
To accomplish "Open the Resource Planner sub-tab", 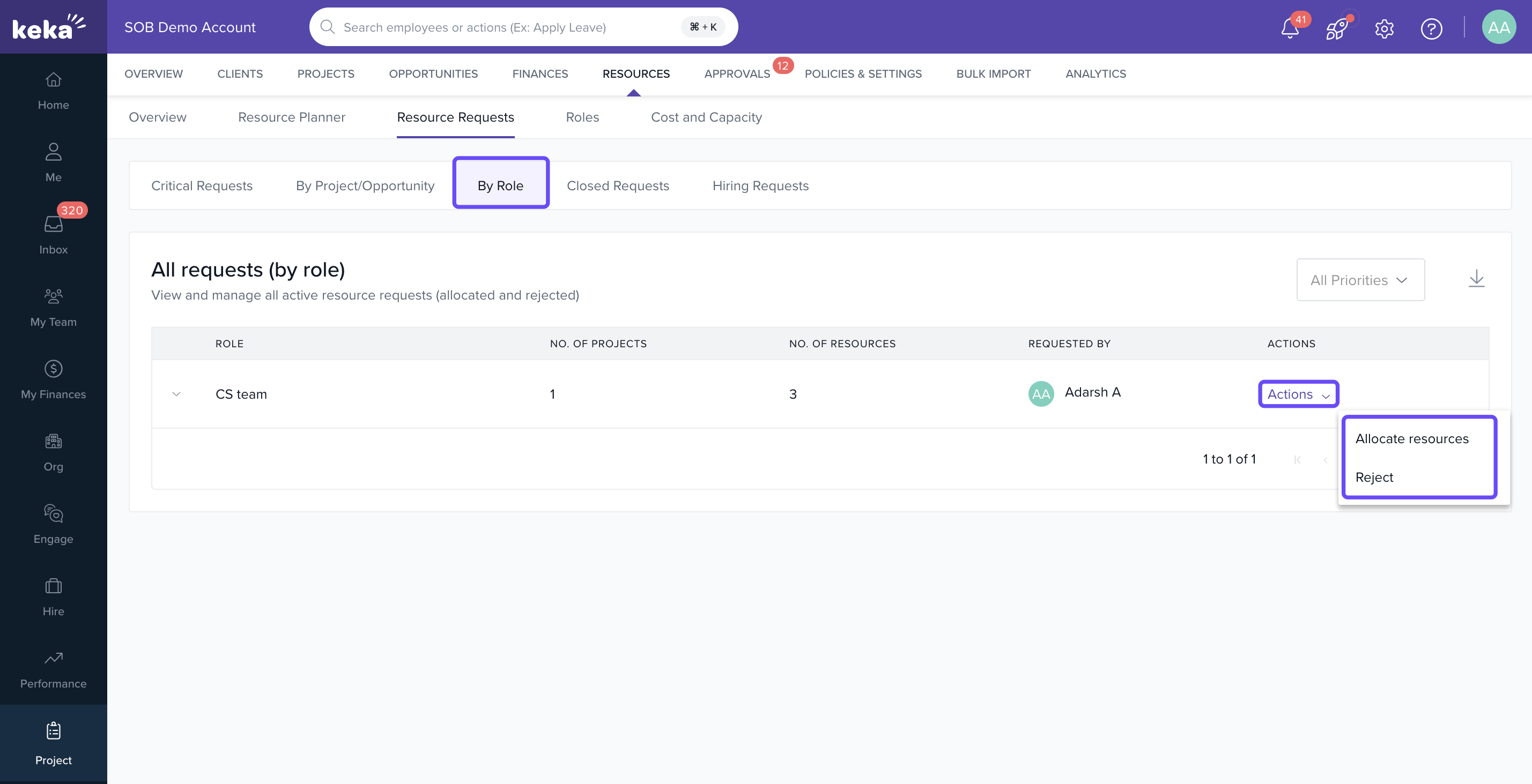I will click(x=291, y=117).
